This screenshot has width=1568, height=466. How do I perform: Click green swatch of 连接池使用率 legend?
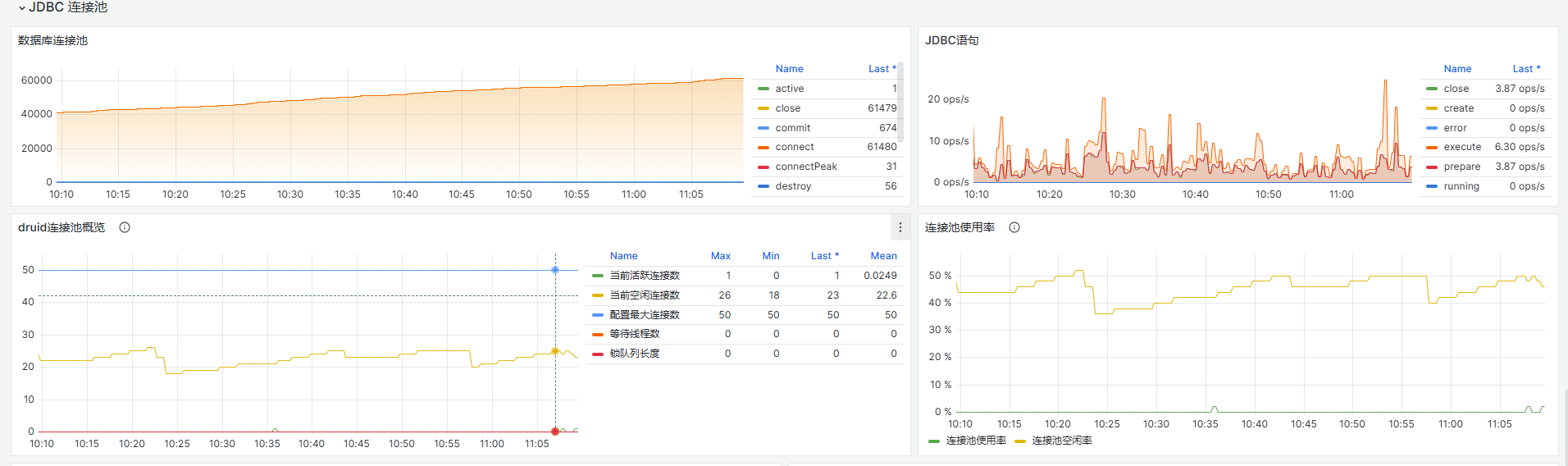934,441
